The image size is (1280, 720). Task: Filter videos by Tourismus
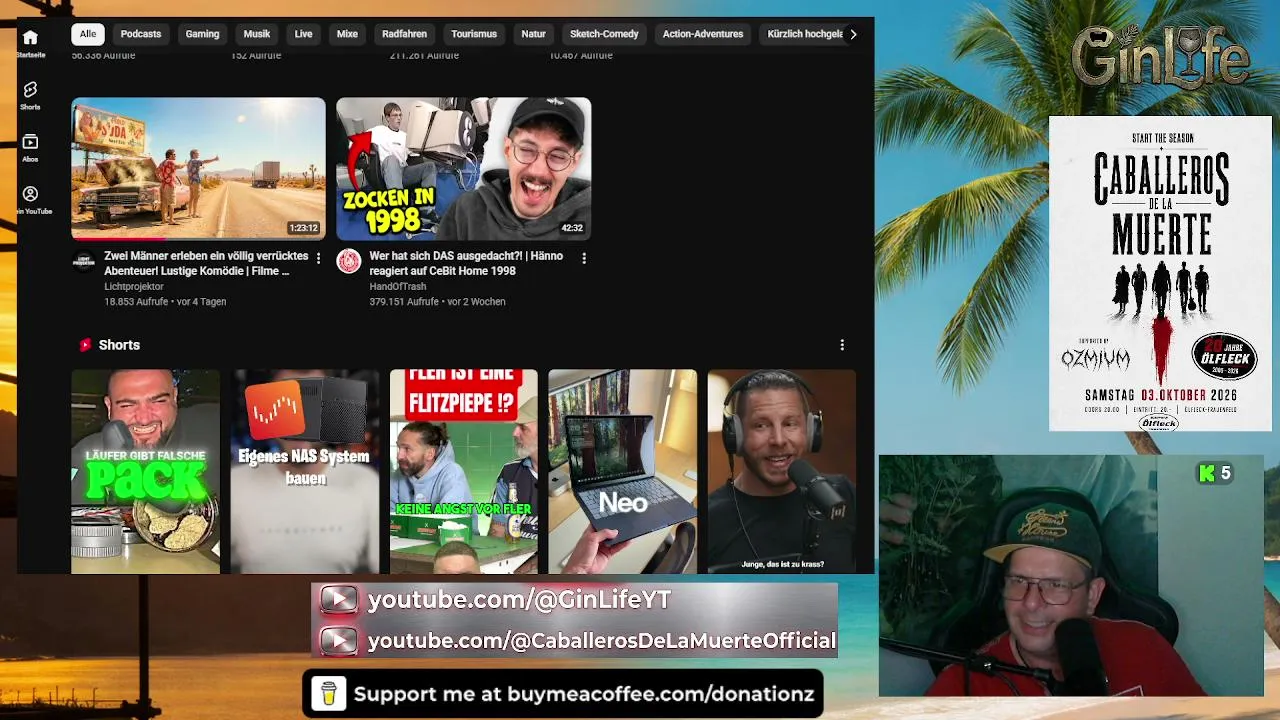point(474,34)
